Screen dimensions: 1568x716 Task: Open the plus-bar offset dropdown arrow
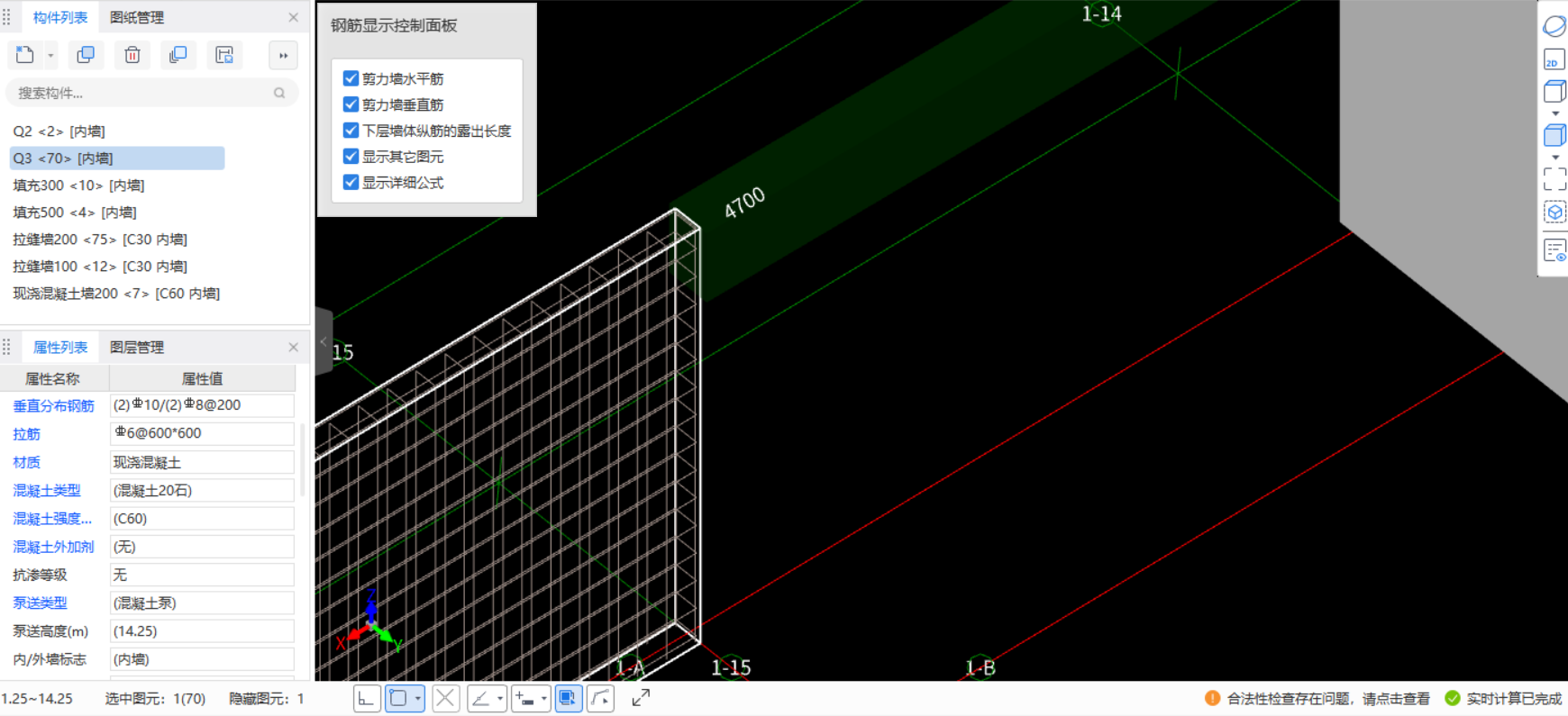pyautogui.click(x=544, y=699)
